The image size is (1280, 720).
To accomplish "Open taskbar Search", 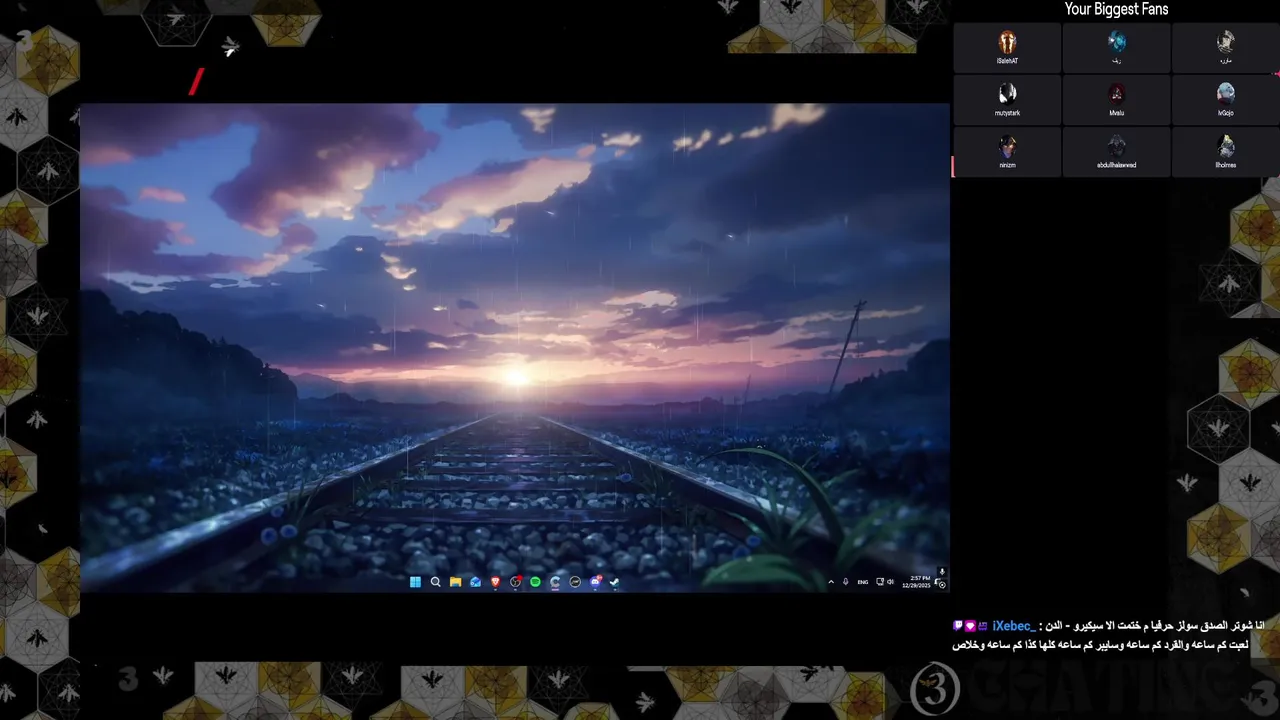I will pos(435,582).
